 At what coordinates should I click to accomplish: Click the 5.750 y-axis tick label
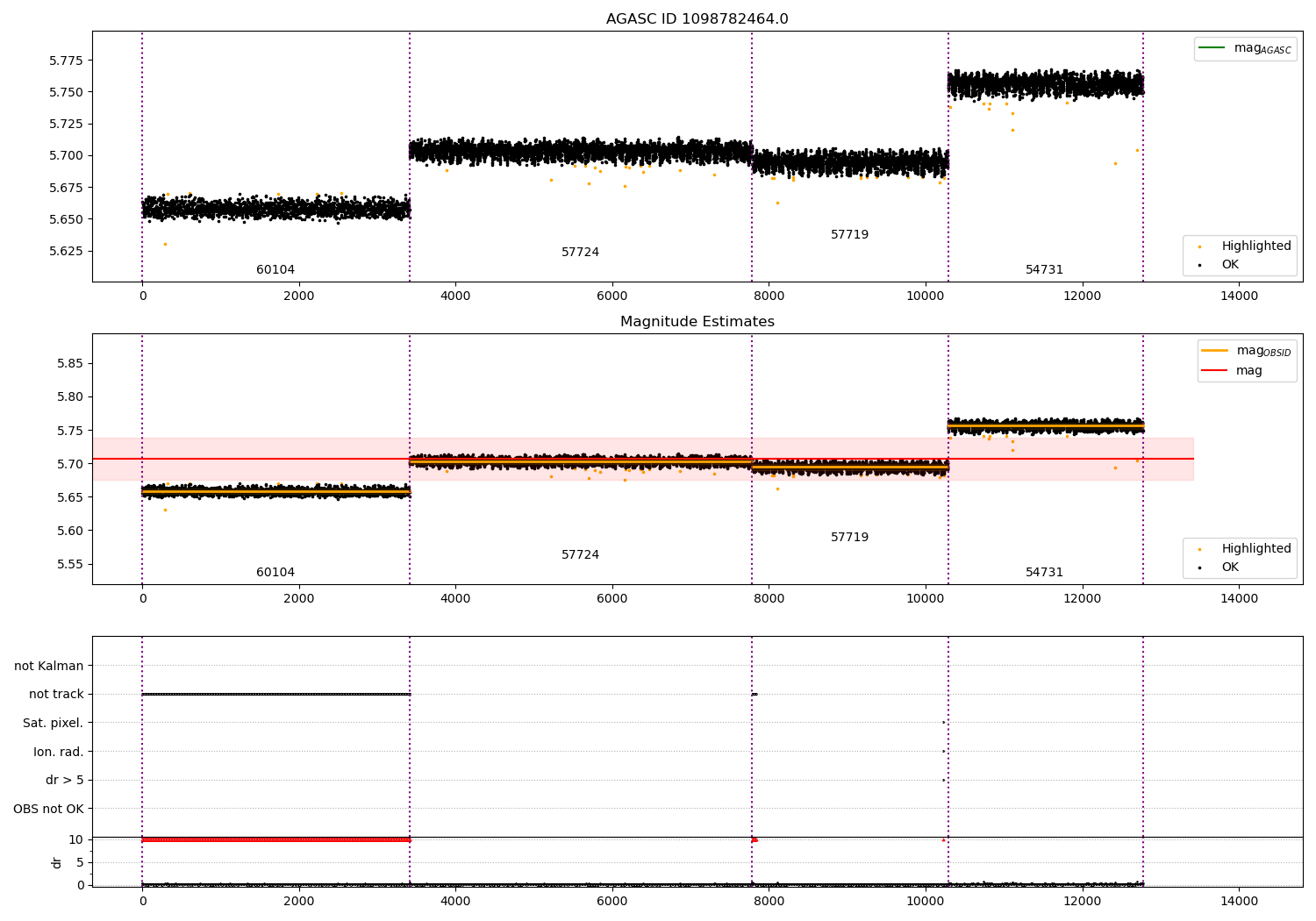tap(66, 92)
